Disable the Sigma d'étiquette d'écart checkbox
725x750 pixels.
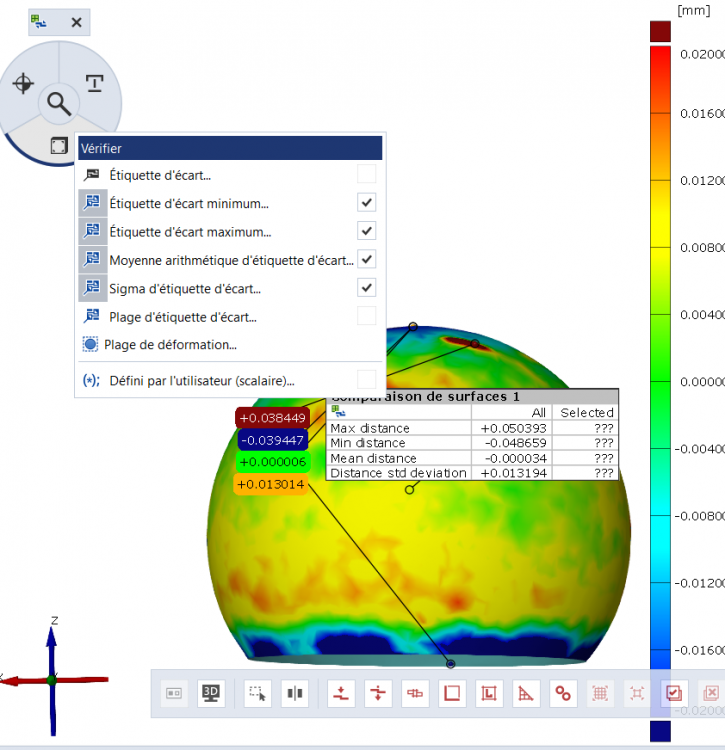tap(367, 288)
